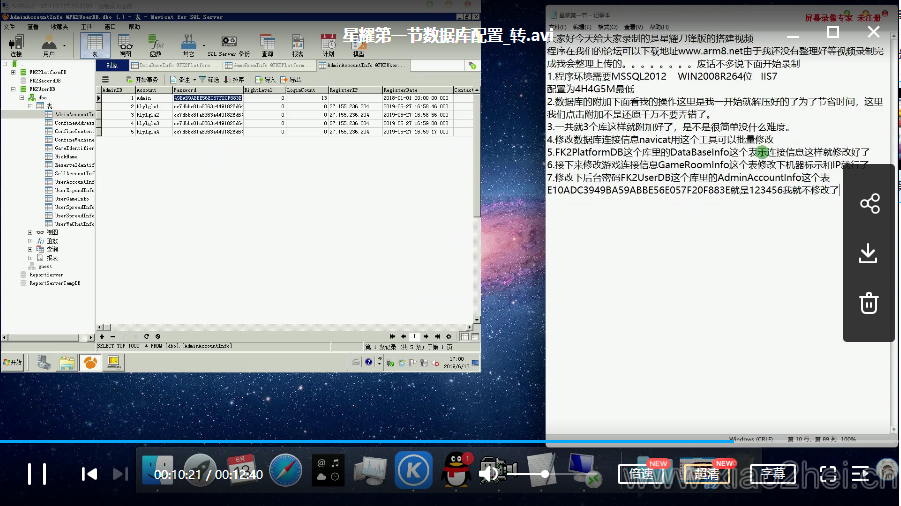901x506 pixels.
Task: Switch to grid view toggle
Action: (x=464, y=337)
